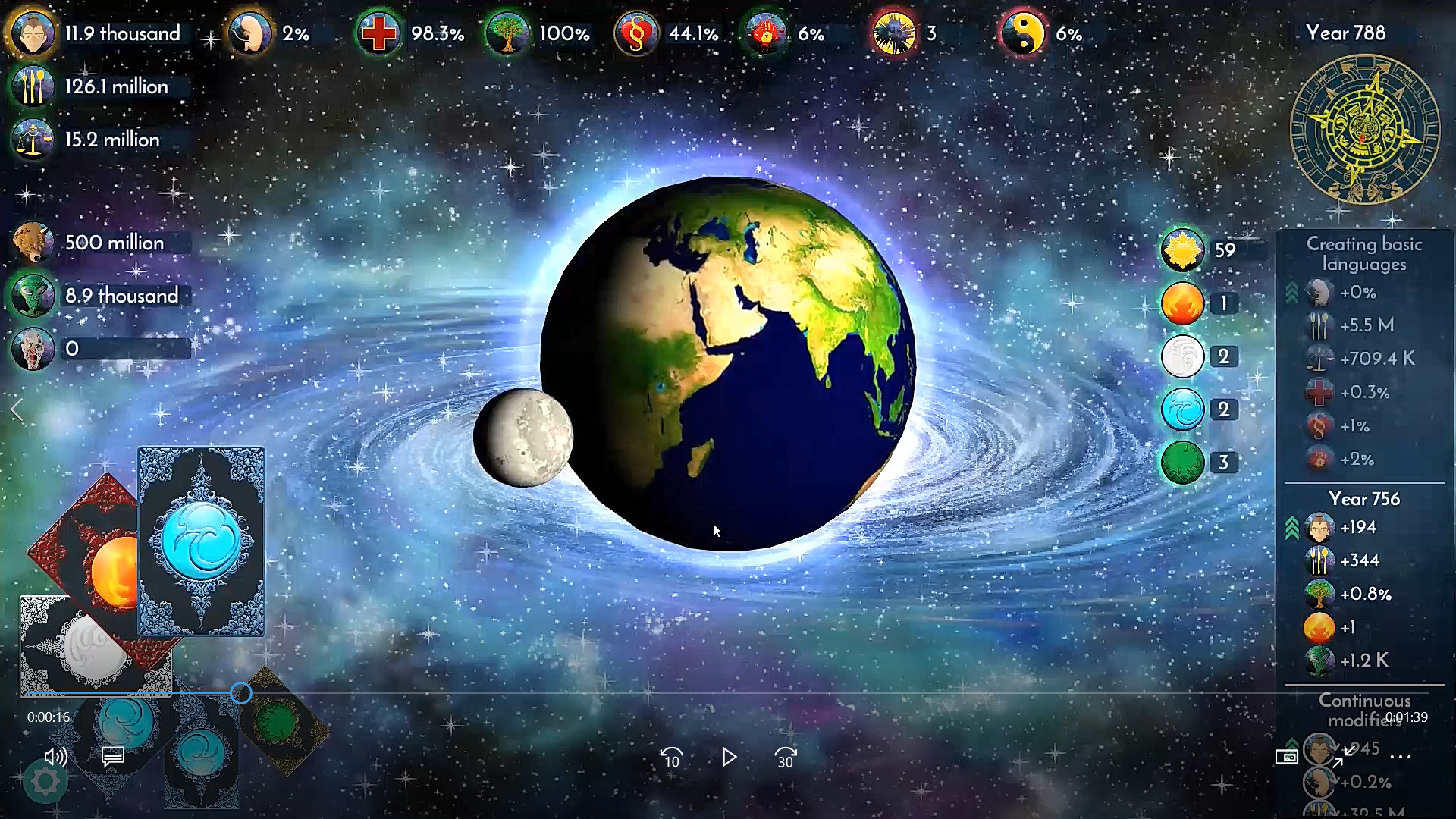Click the video seek bar handle
The image size is (1456, 819).
(x=241, y=692)
